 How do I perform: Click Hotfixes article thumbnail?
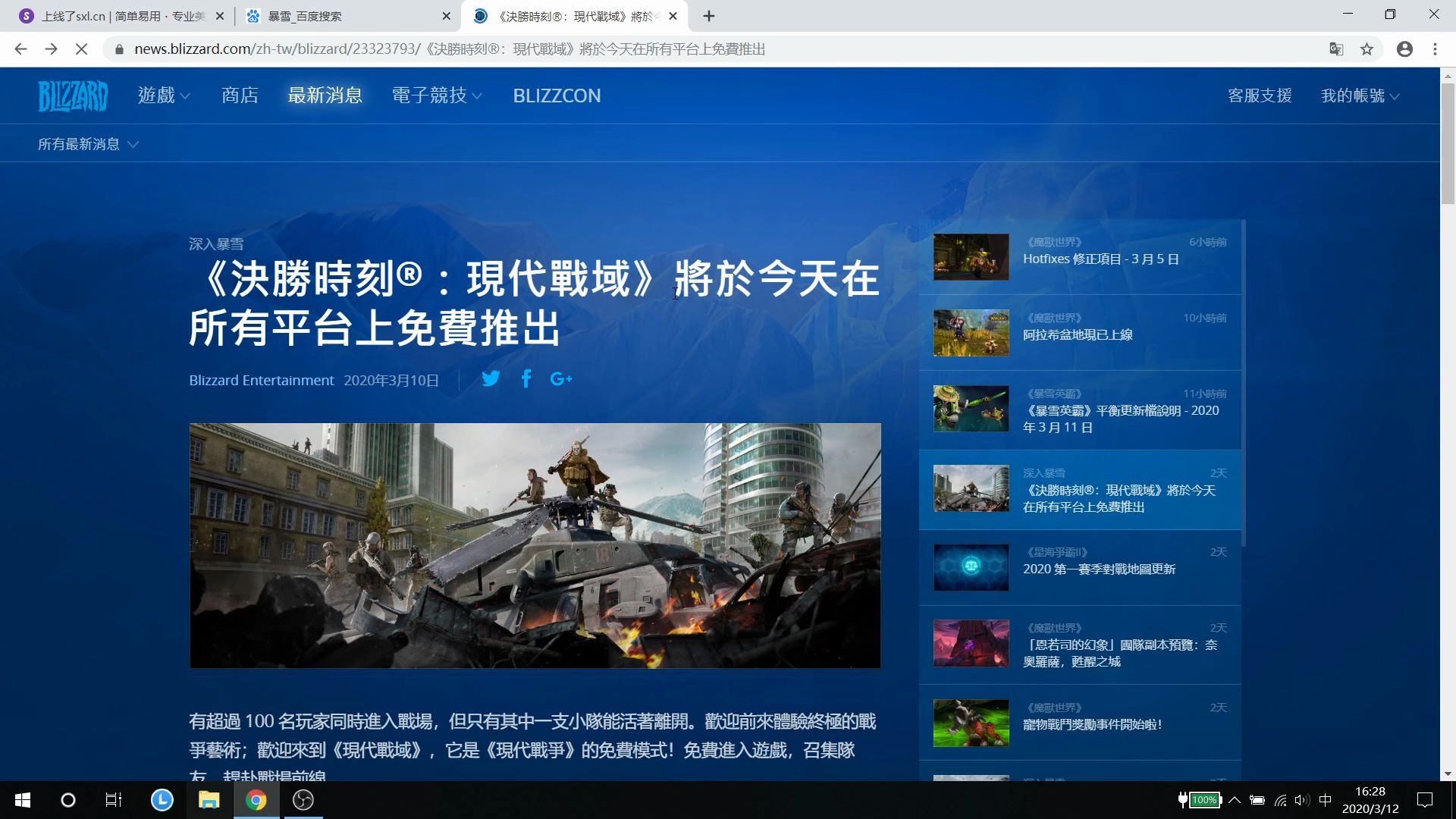[971, 256]
